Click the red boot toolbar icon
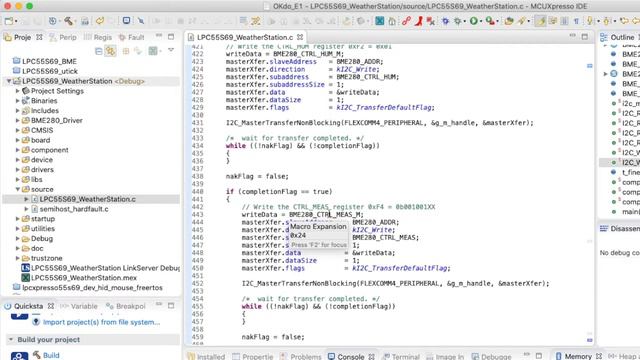 click(418, 21)
